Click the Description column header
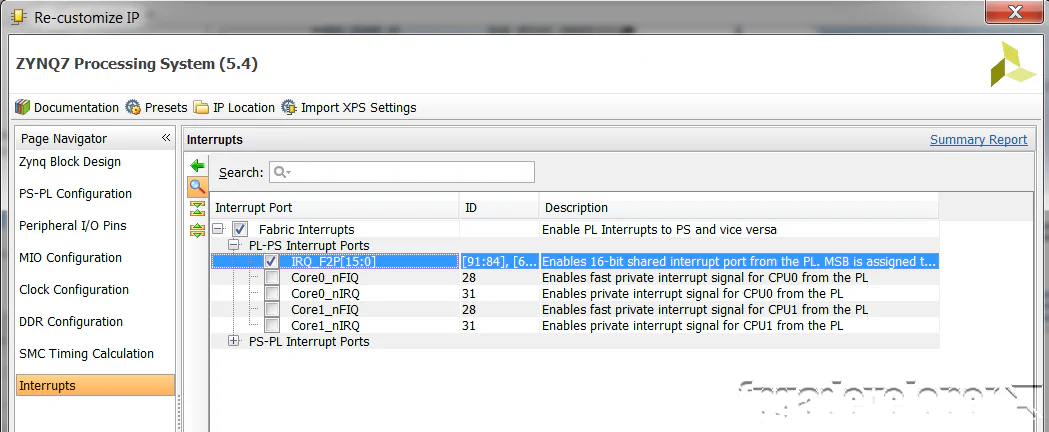The height and width of the screenshot is (432, 1049). 739,208
